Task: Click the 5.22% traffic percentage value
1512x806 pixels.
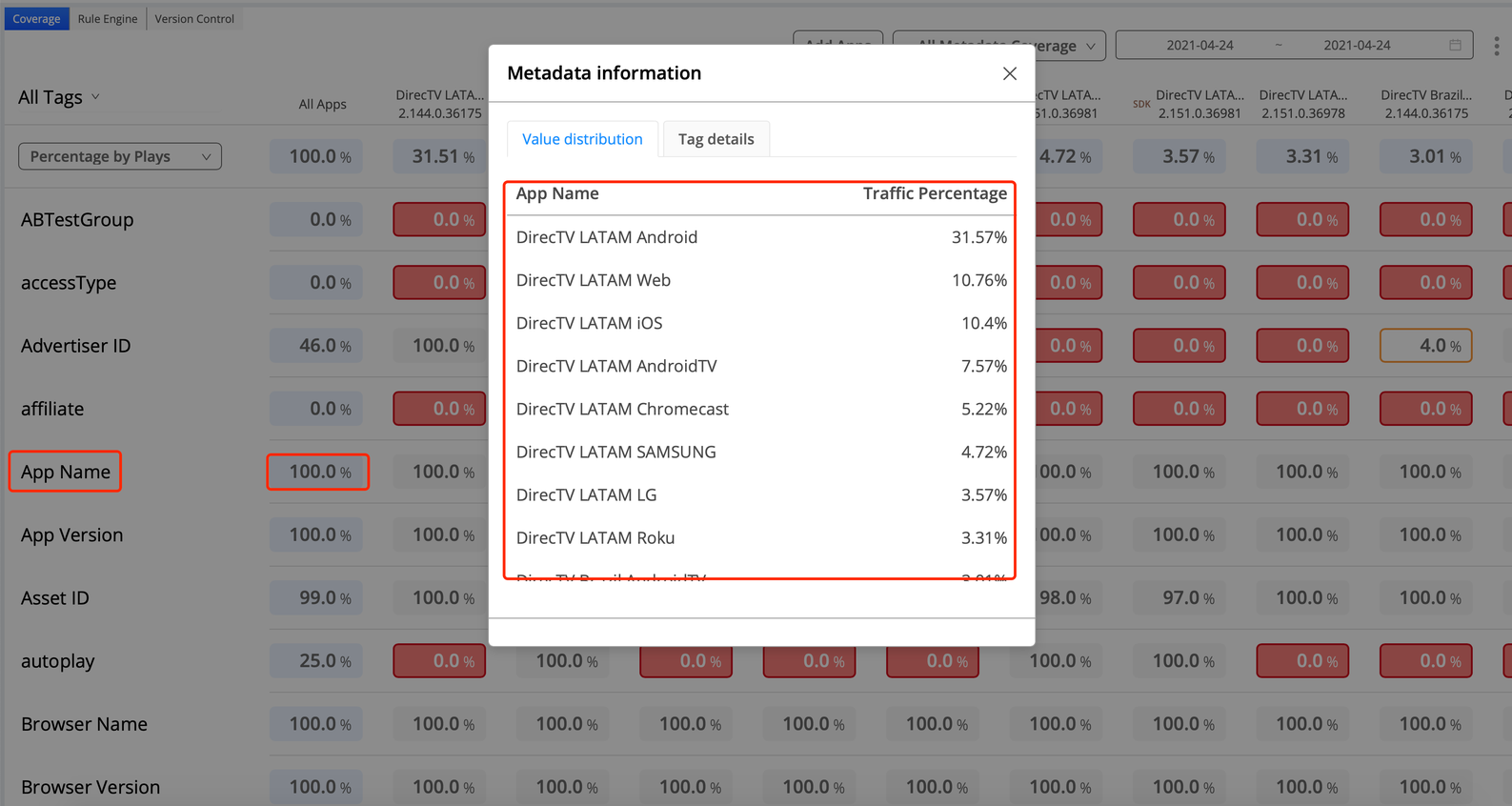Action: click(x=984, y=409)
